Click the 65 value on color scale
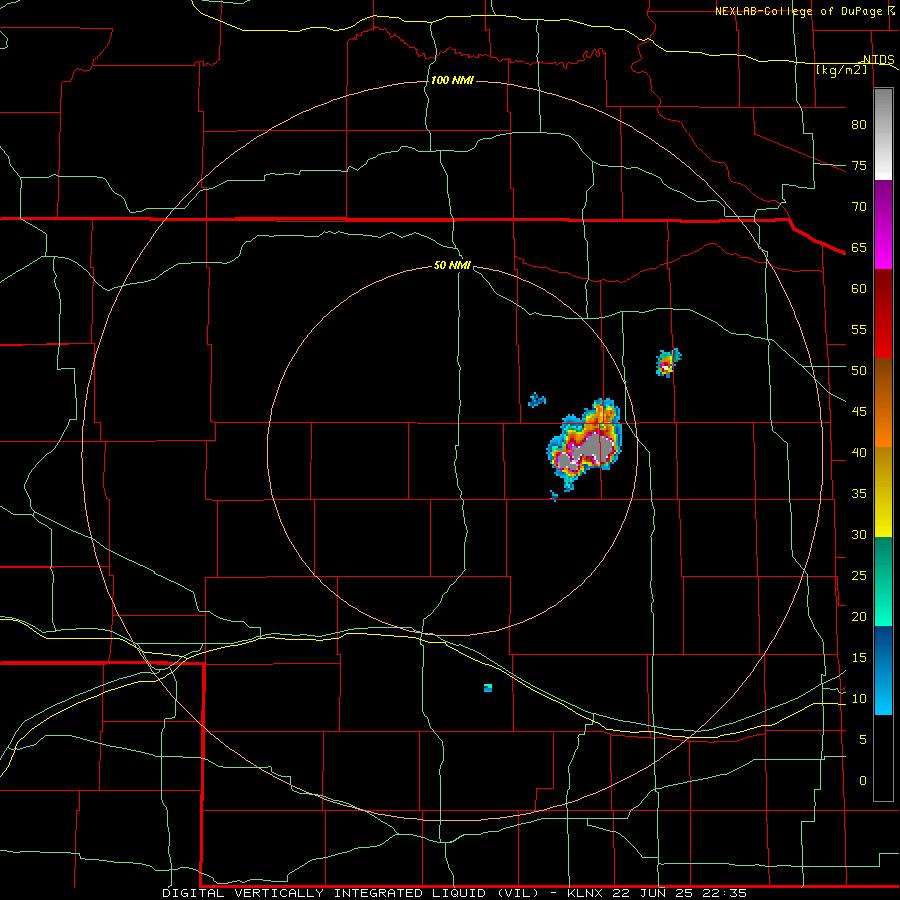900x900 pixels. (859, 247)
